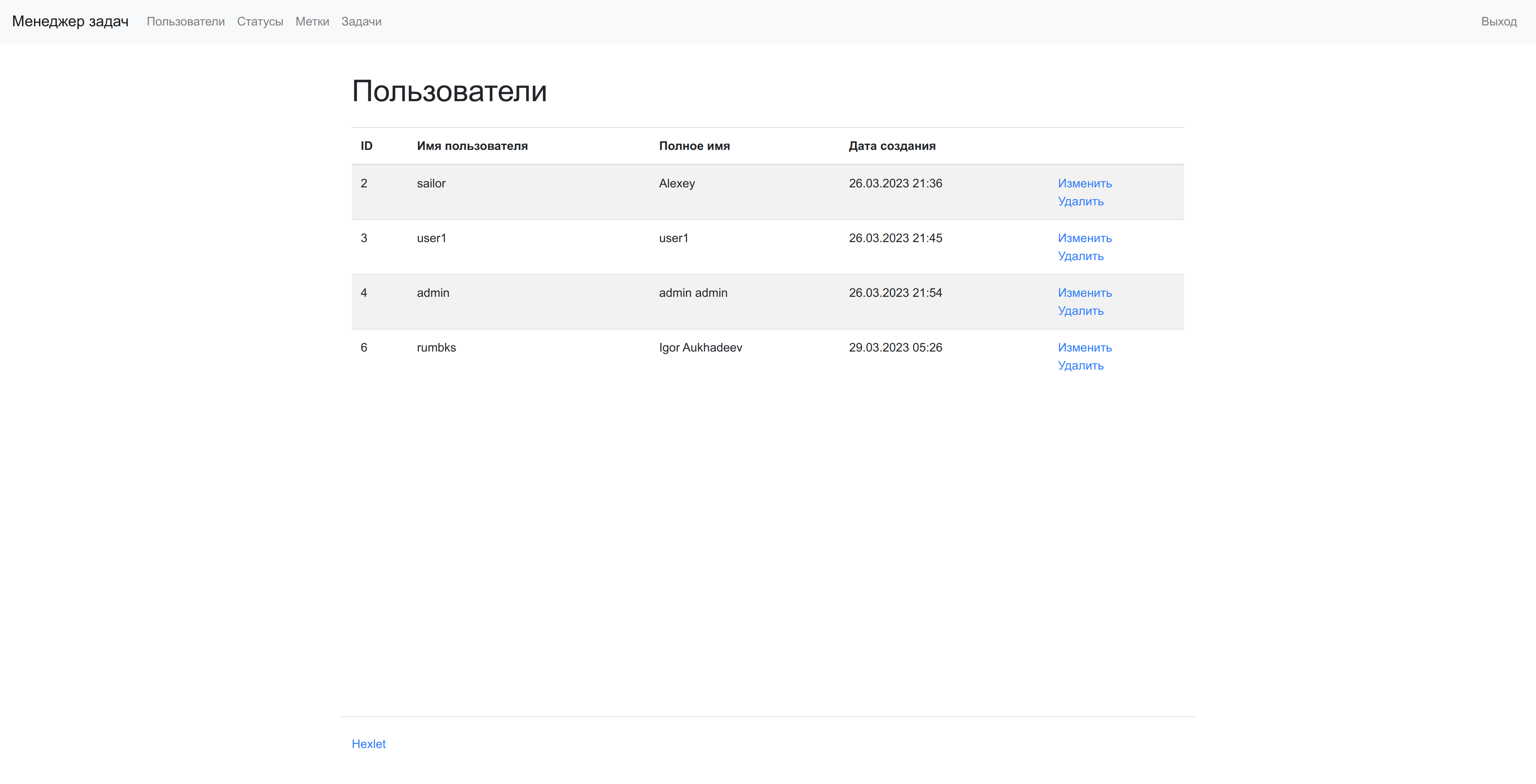Delete rumbks user with Удалить

pyautogui.click(x=1080, y=366)
